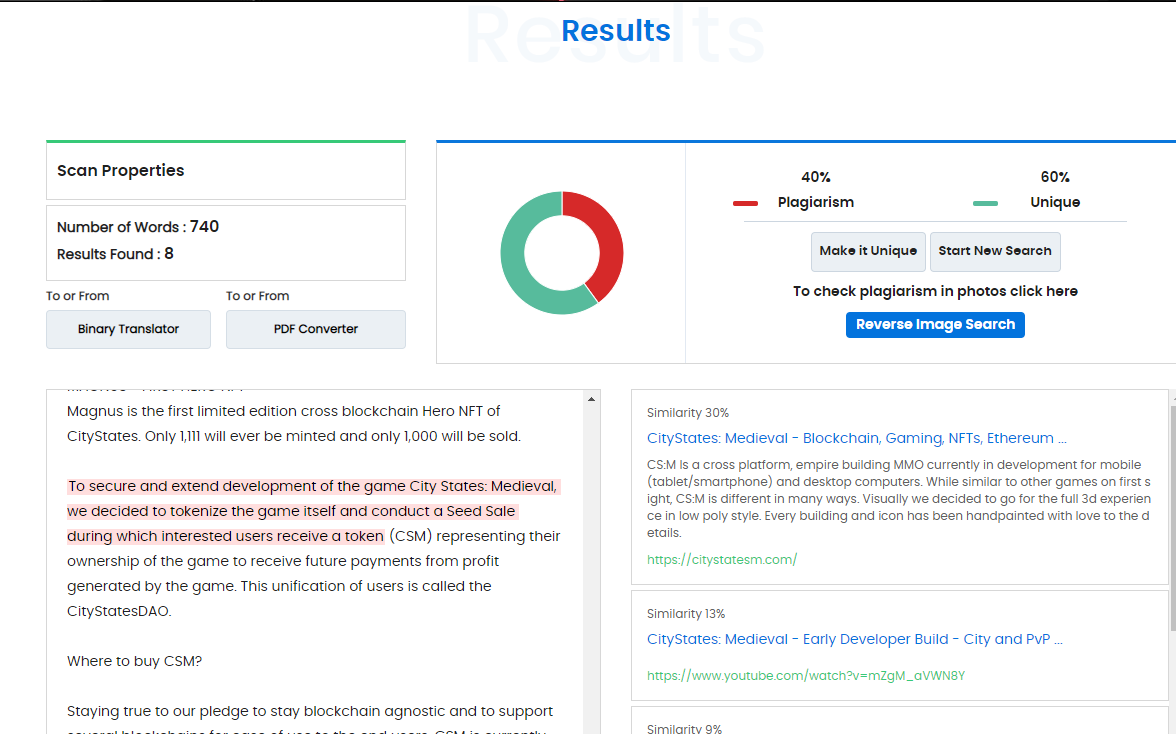This screenshot has width=1176, height=734.
Task: Open the CityStates: Medieval Blockchain Gaming result link
Action: pyautogui.click(x=856, y=439)
